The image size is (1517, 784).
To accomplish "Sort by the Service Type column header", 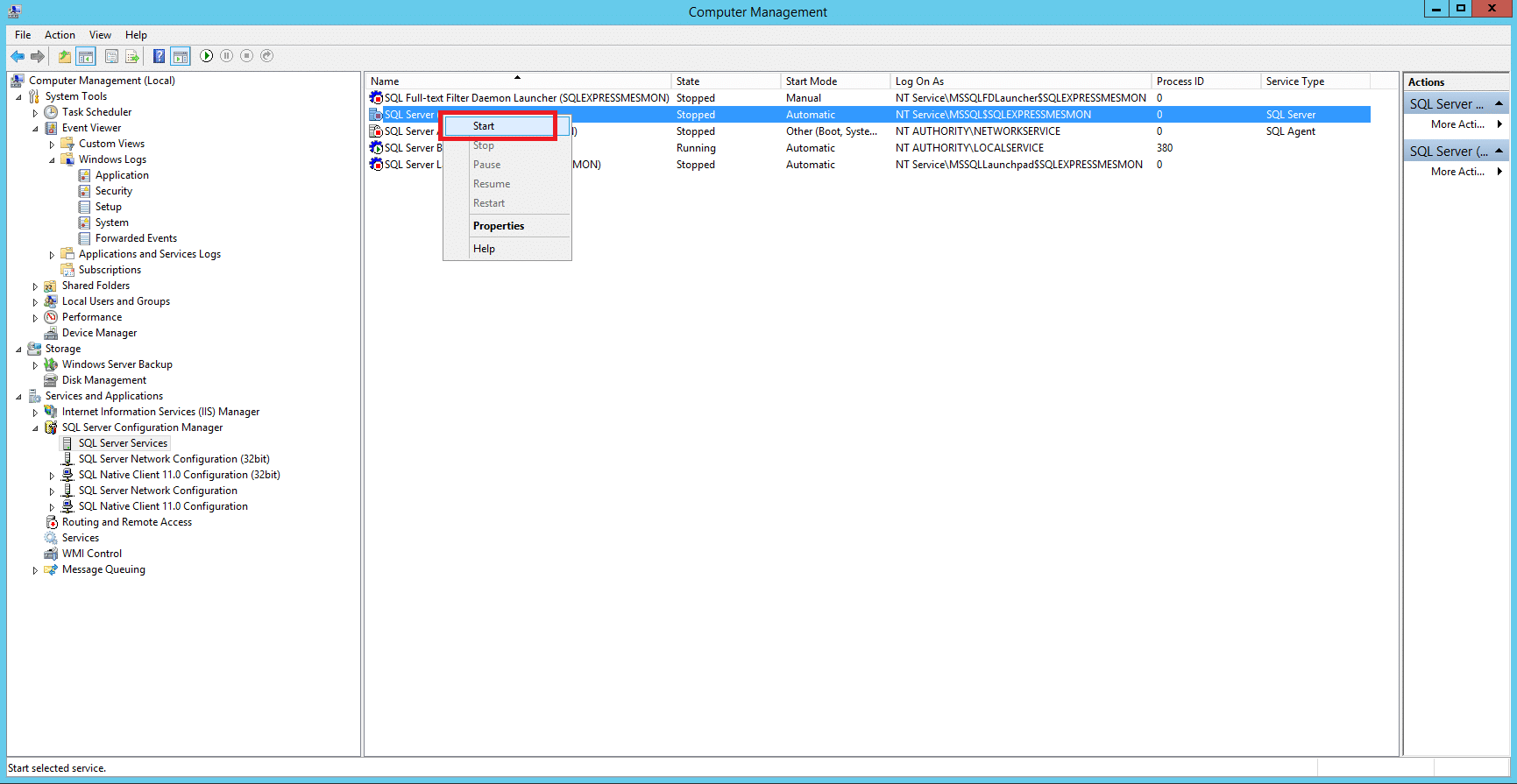I will click(x=1315, y=81).
